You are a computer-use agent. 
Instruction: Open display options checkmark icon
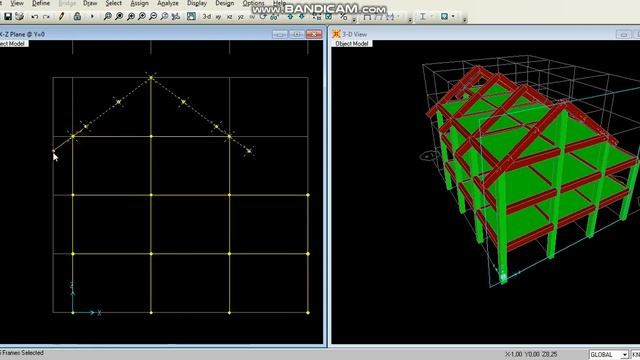[x=329, y=16]
